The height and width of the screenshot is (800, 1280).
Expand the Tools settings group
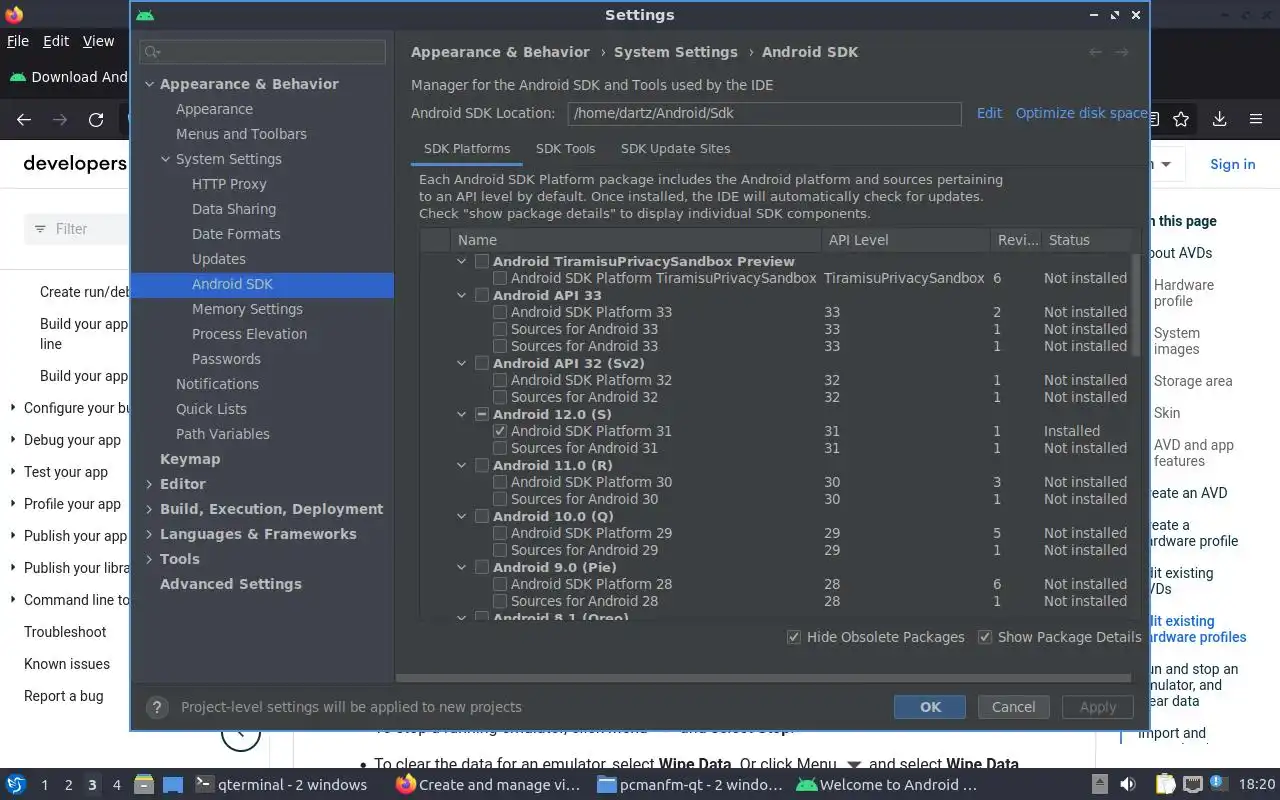(149, 559)
